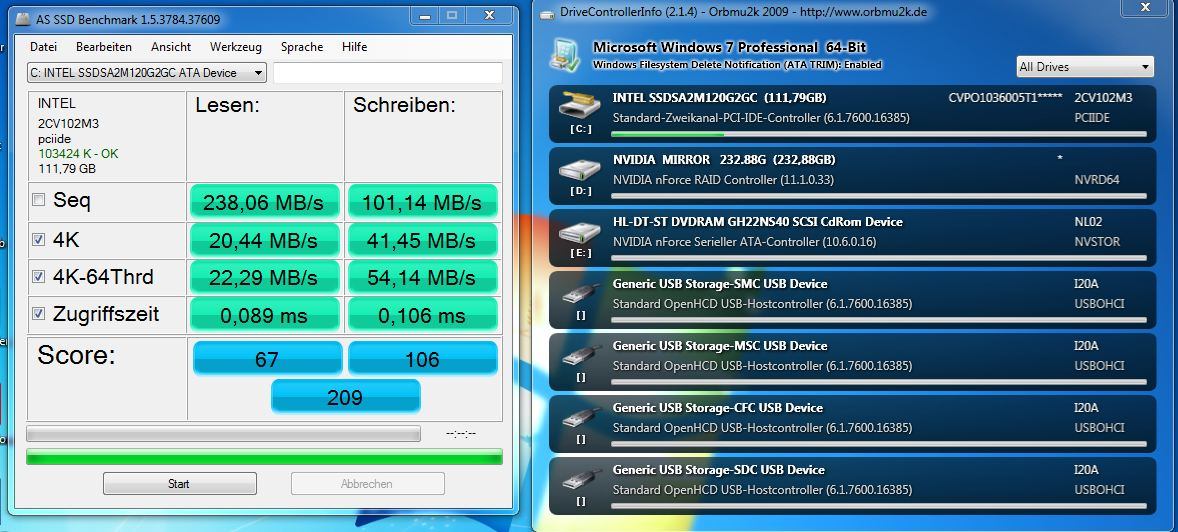Screen dimensions: 1178x532
Task: Open the All Drives dropdown
Action: (1084, 67)
